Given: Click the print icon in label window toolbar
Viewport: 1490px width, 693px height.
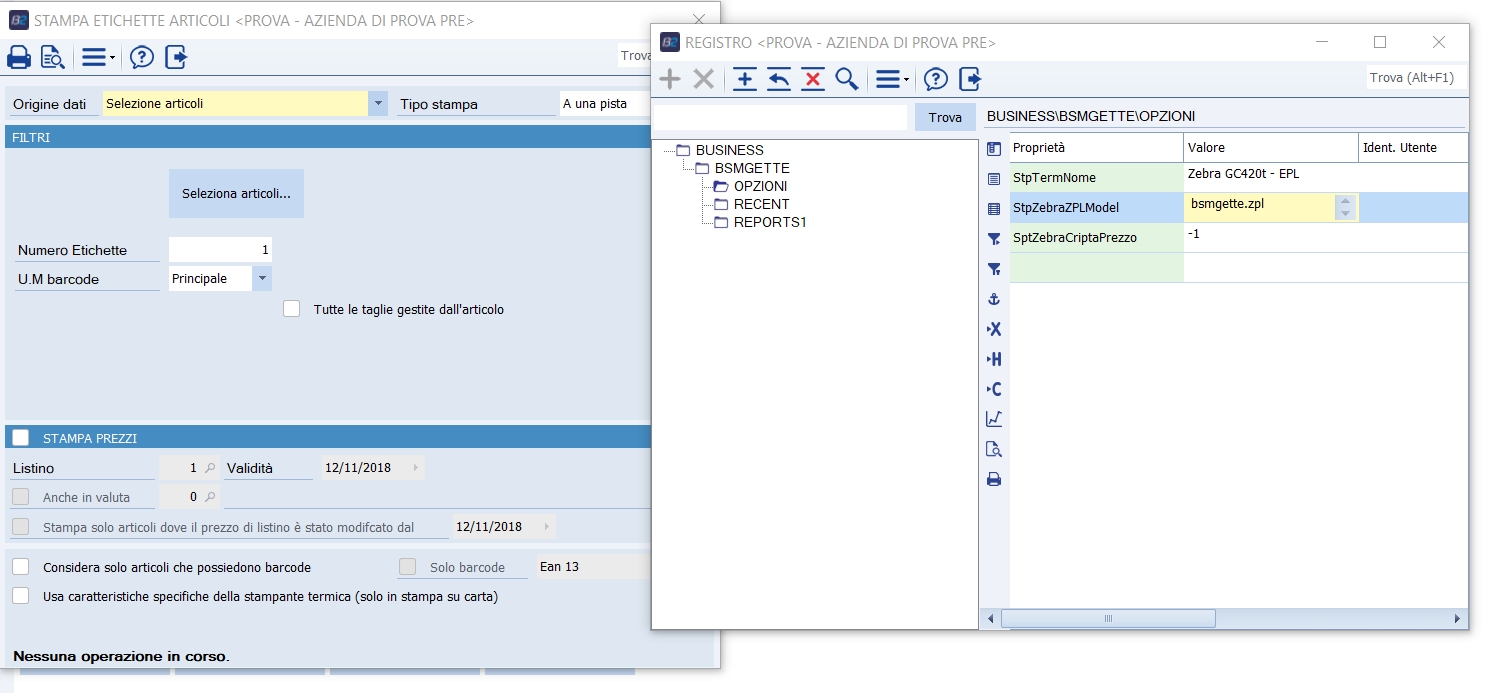Looking at the screenshot, I should tap(18, 57).
